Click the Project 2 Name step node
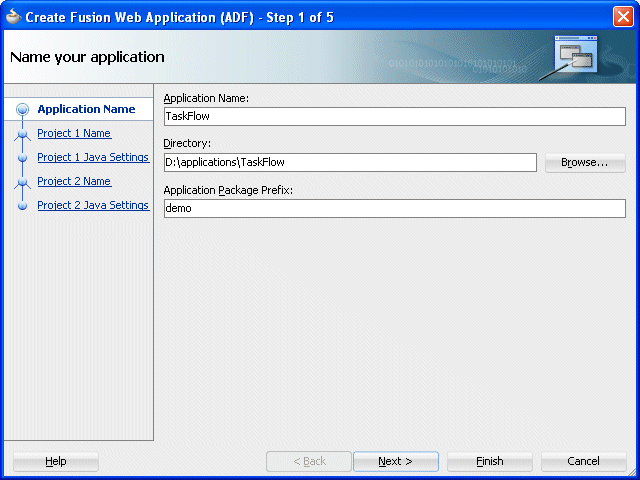The width and height of the screenshot is (640, 480). tap(22, 181)
